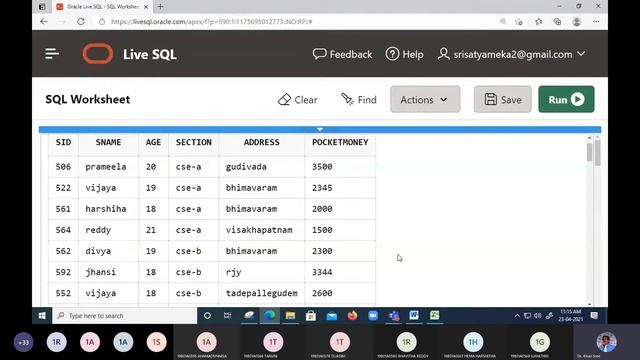This screenshot has height=360, width=640.
Task: Open the Live SQL hamburger navigation menu
Action: (x=52, y=53)
